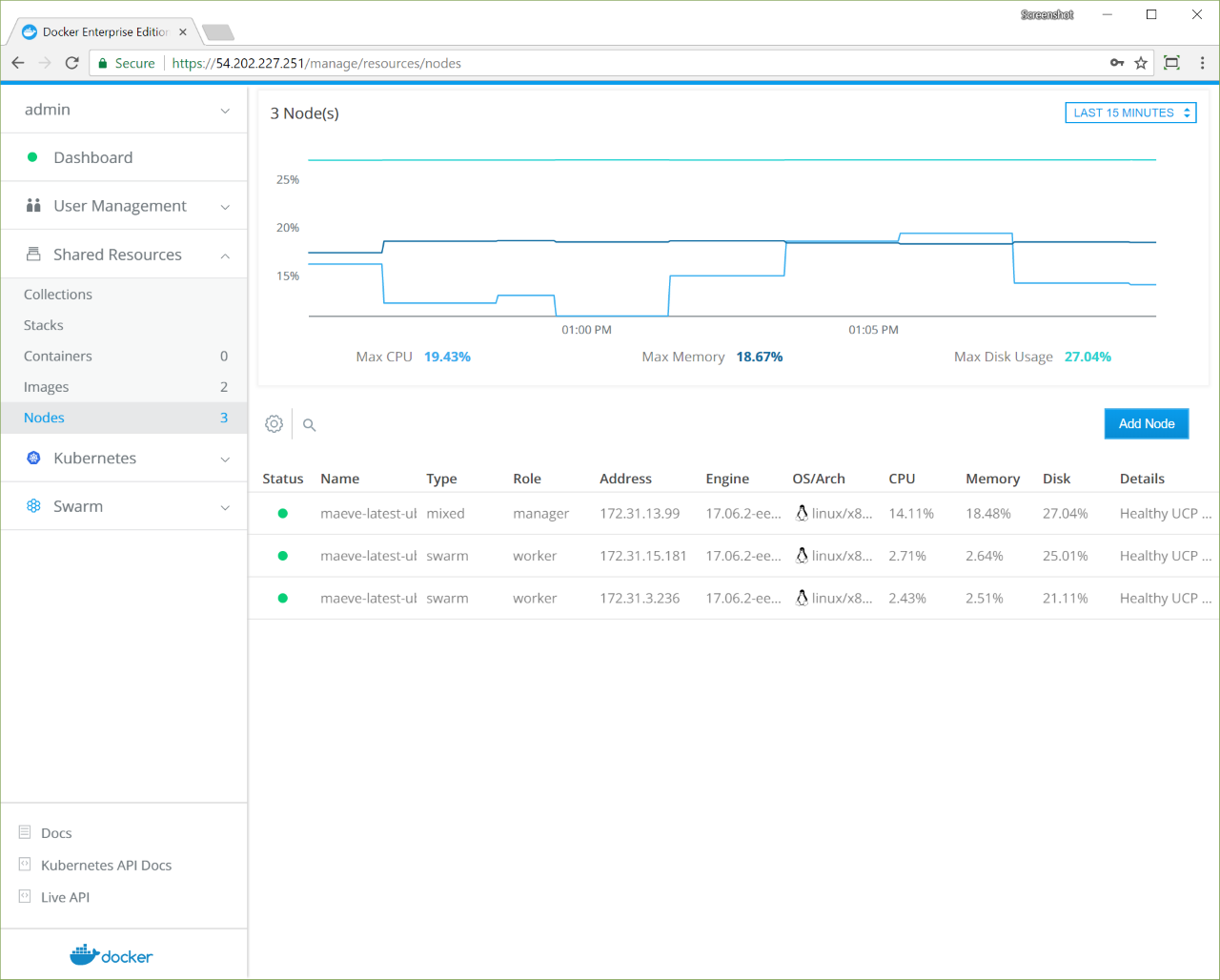Sort the table by the CPU column header
Screen dimensions: 1220x980
(x=902, y=479)
